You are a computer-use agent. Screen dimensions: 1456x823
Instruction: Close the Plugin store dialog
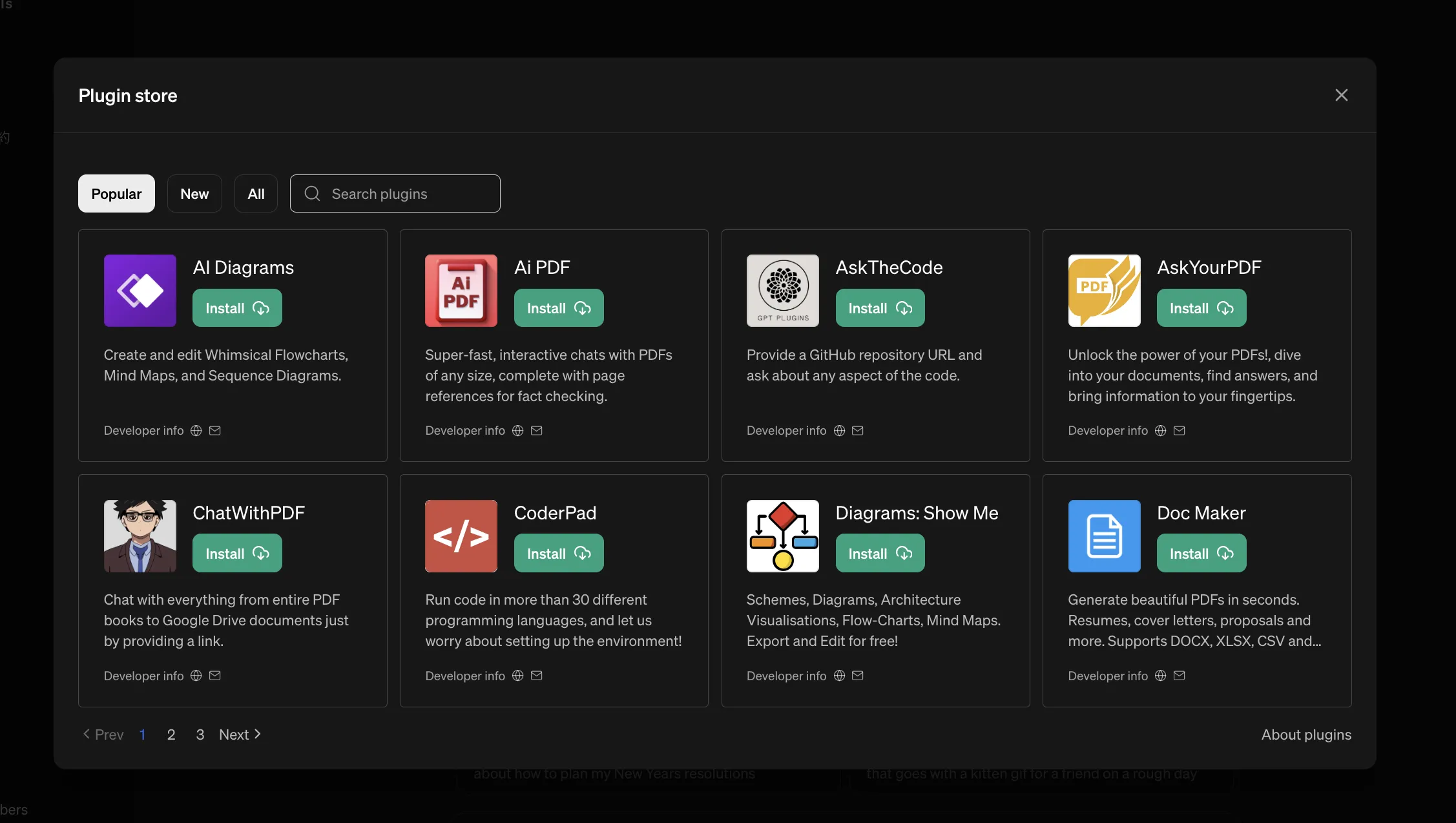tap(1341, 96)
